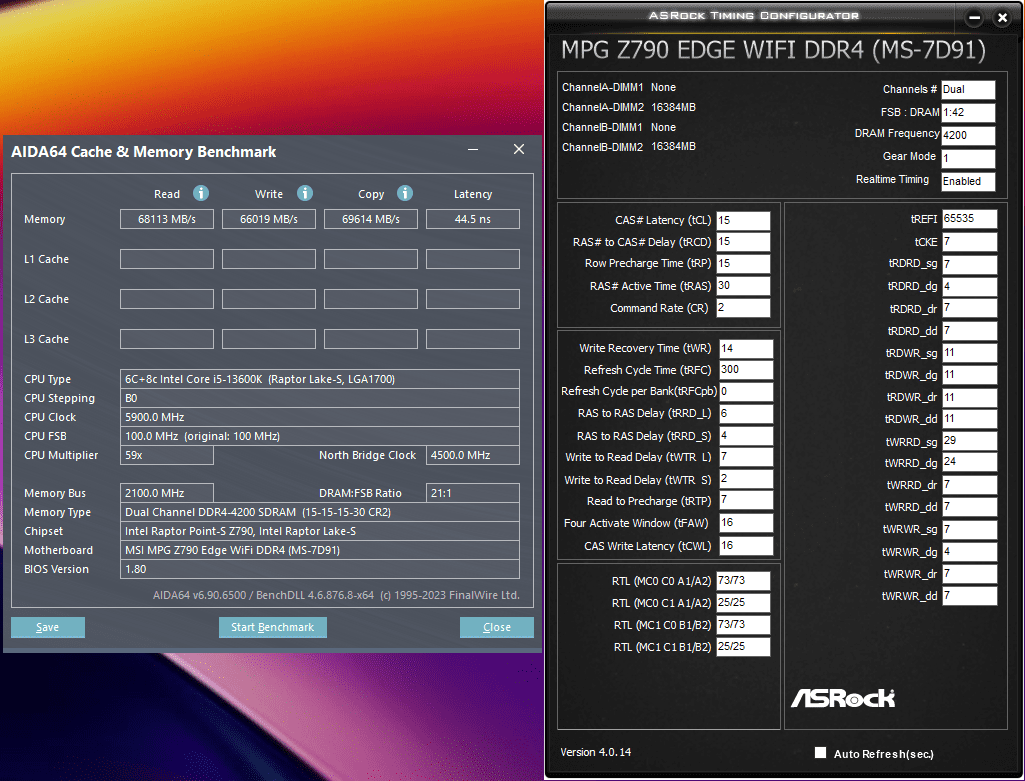This screenshot has height=781, width=1025.
Task: Click the Close button in AIDA64
Action: (x=497, y=627)
